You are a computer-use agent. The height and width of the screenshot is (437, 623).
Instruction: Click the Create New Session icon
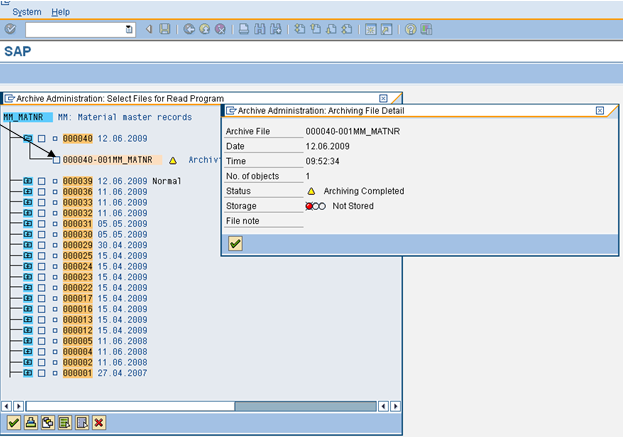click(371, 29)
